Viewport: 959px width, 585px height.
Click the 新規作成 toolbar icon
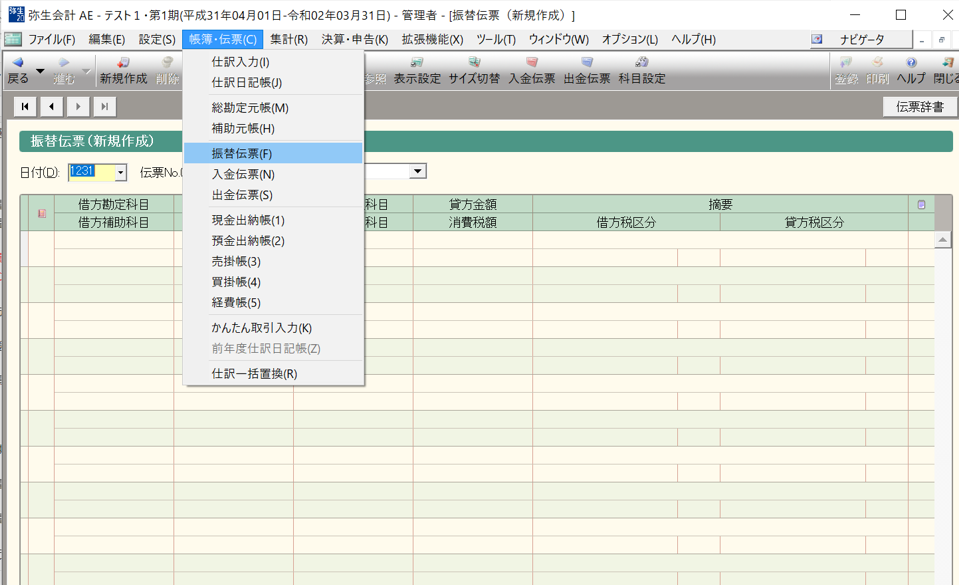click(123, 70)
